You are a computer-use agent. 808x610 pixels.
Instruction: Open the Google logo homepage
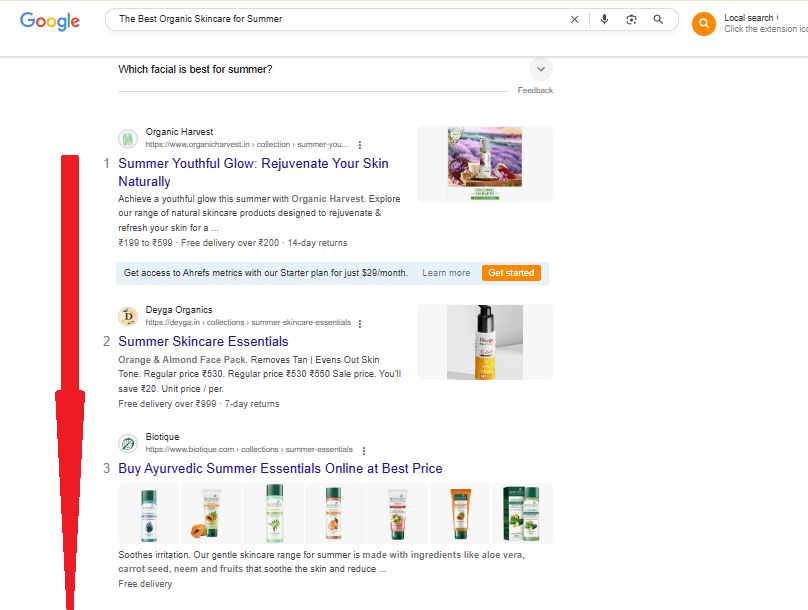point(50,21)
